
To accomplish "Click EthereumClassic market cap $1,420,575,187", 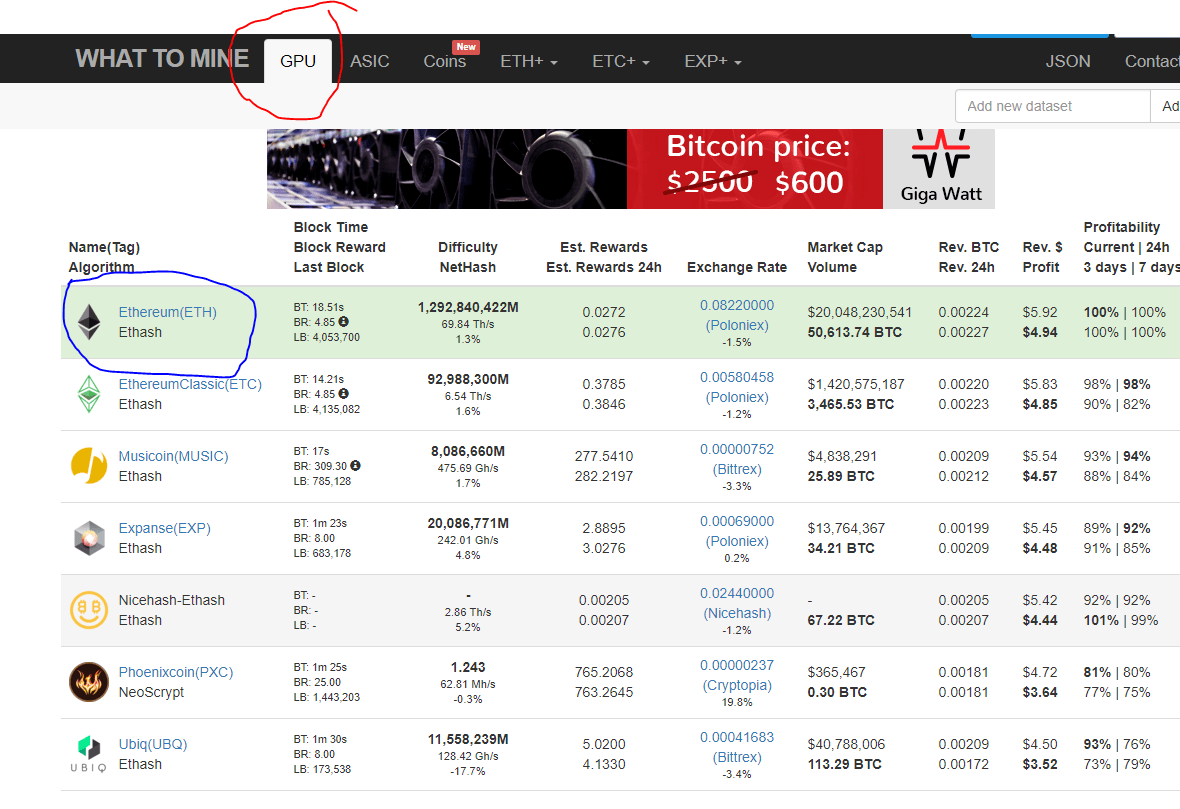I will [x=856, y=384].
